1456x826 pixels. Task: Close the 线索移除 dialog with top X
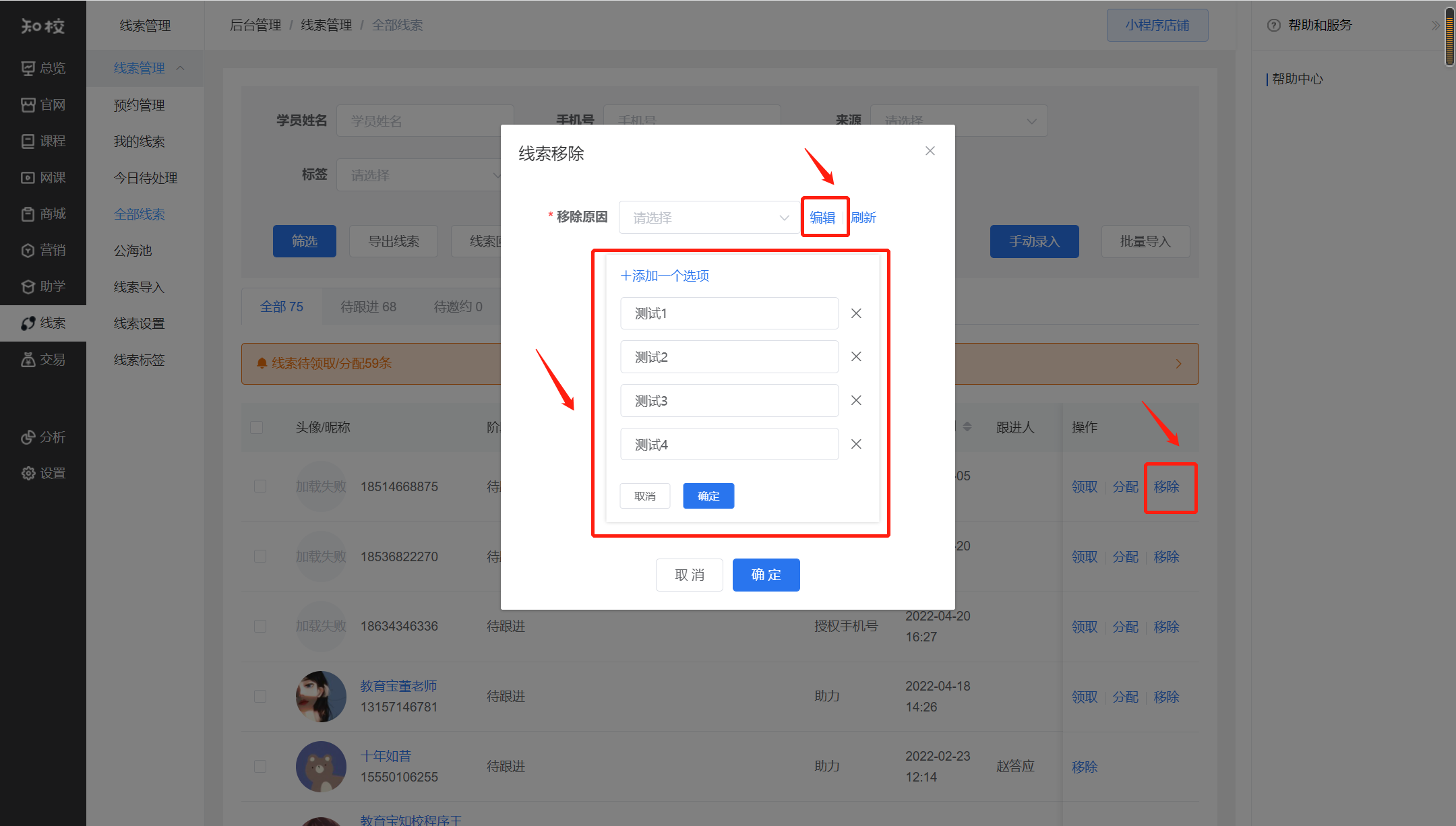(x=930, y=151)
